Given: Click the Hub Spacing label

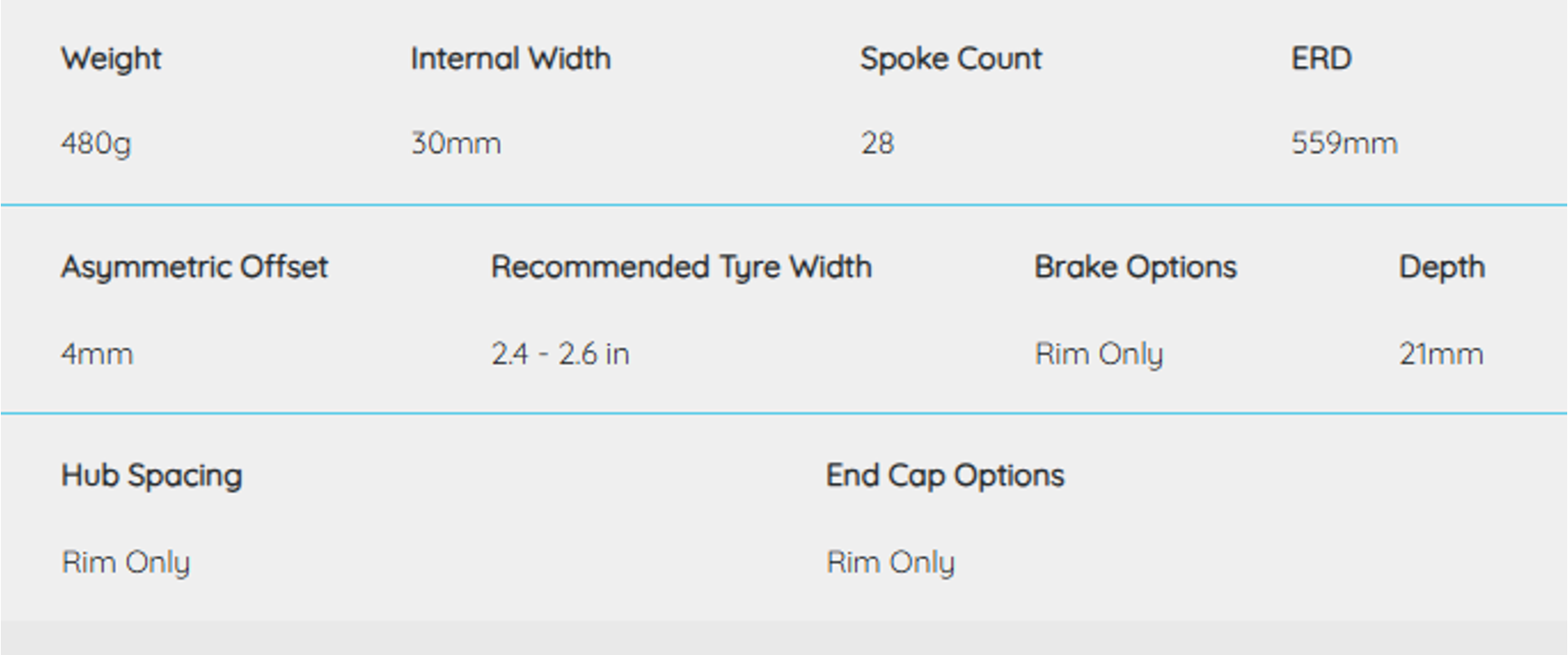Looking at the screenshot, I should click(x=152, y=476).
